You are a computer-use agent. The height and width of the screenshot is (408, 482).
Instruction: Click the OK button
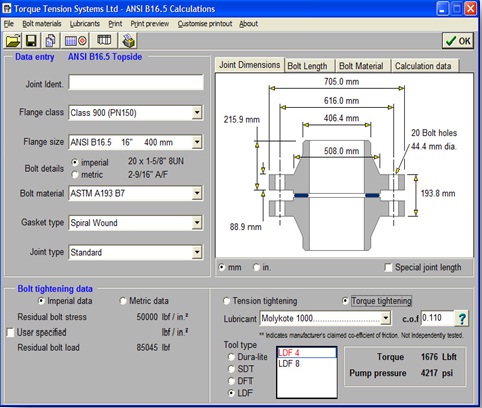click(x=458, y=41)
